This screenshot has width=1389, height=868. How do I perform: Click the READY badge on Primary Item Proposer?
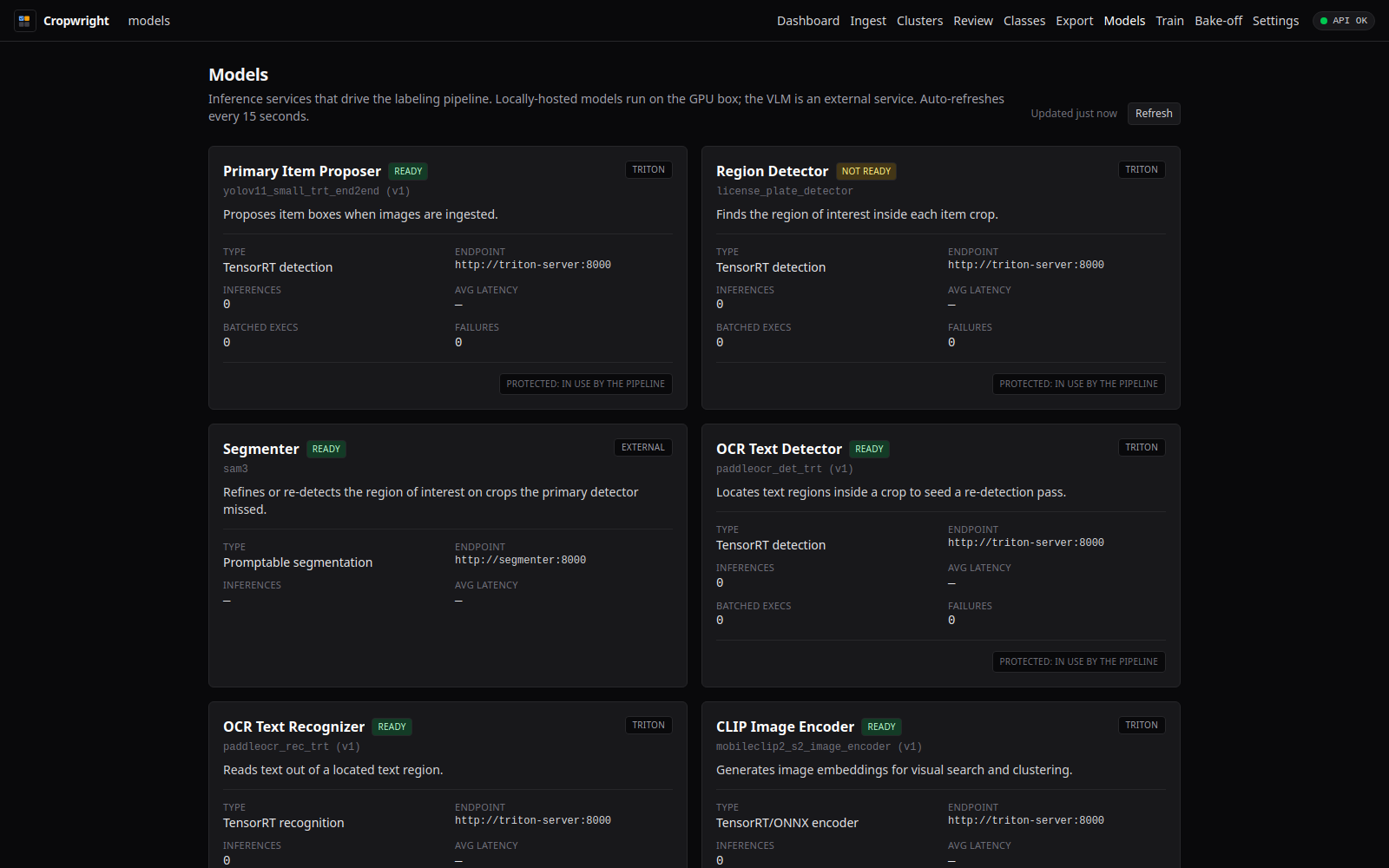(408, 172)
